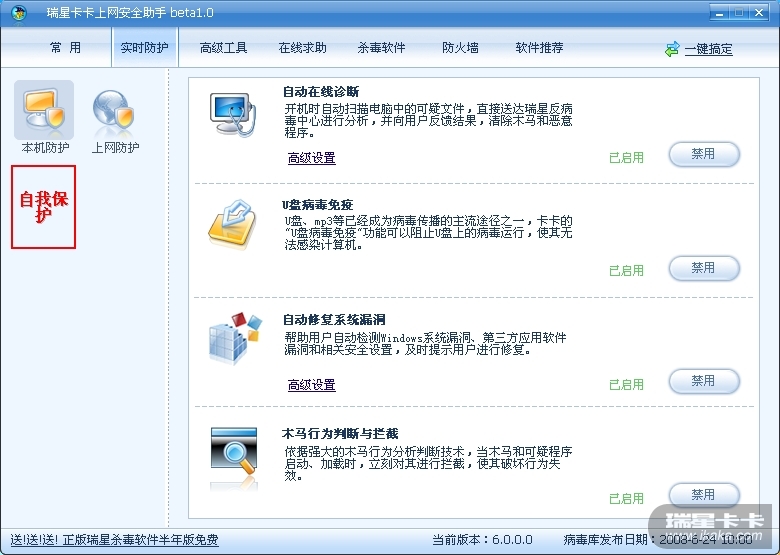Click the 病毒库发布日期 status text
The width and height of the screenshot is (780, 555).
coord(658,540)
